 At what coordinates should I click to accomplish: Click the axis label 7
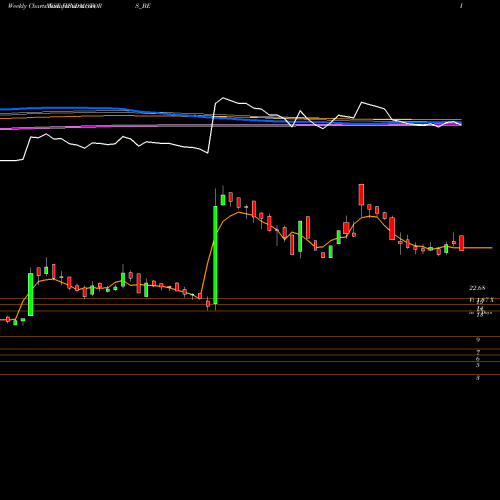478,352
